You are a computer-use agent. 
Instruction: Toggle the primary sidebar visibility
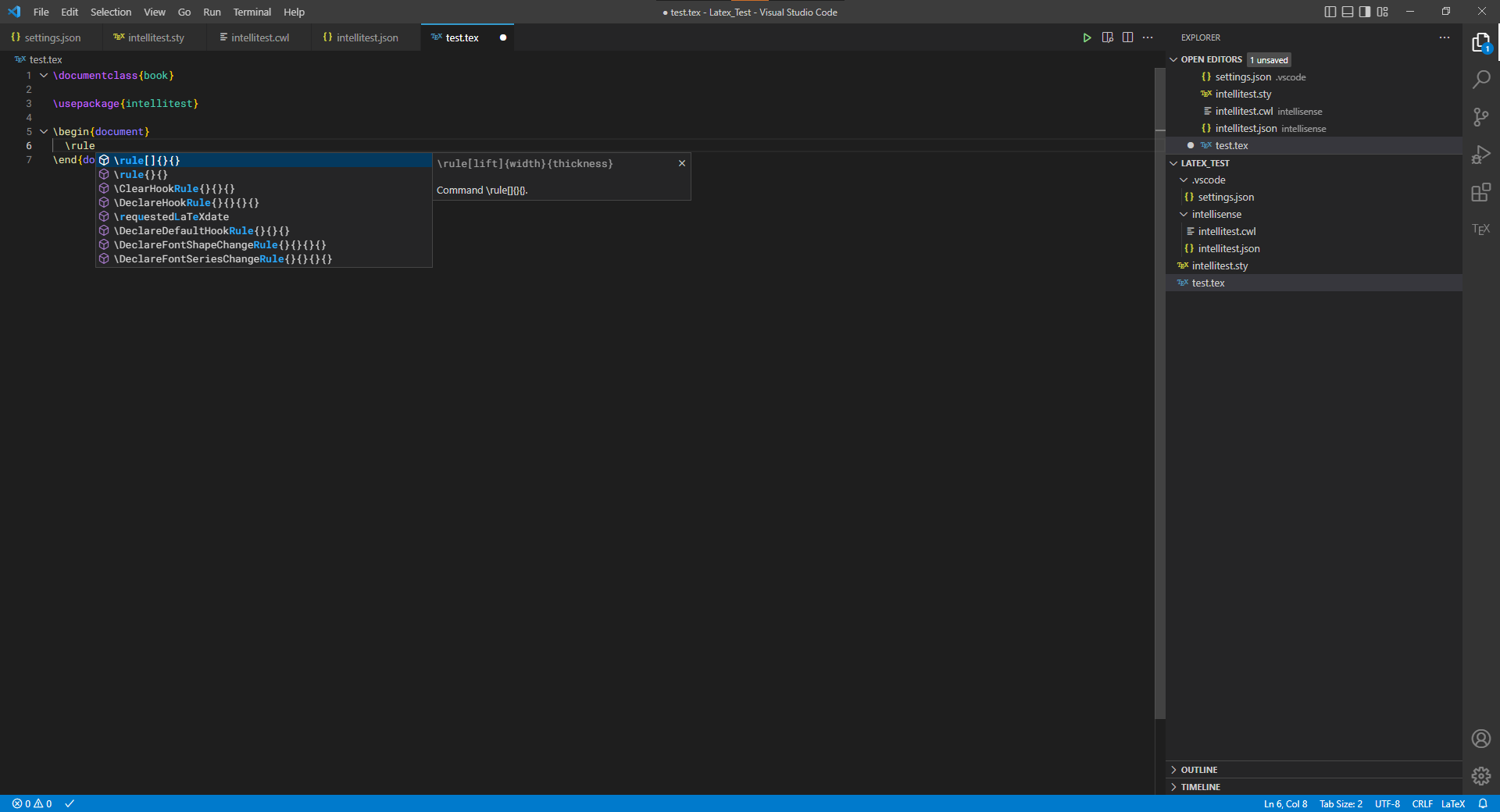1329,12
